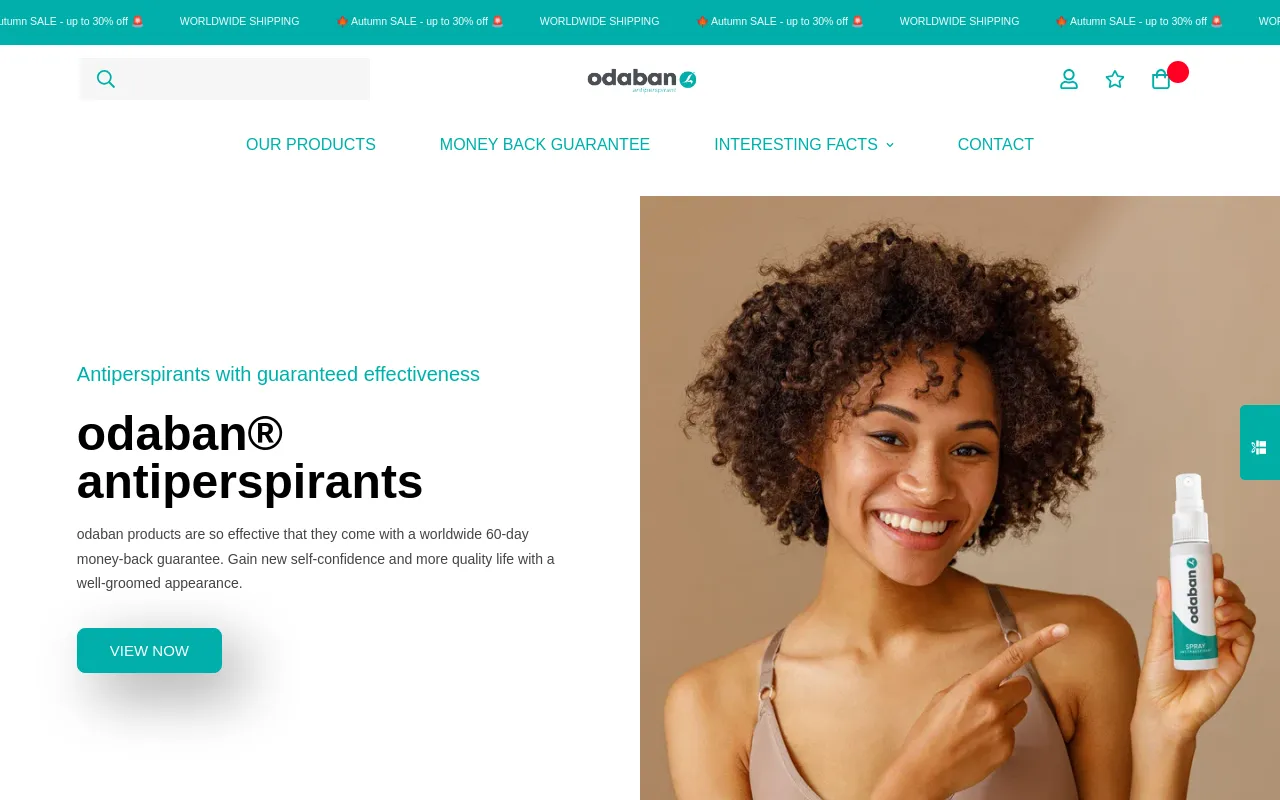Click the guaranteed effectiveness tagline text
This screenshot has width=1280, height=800.
point(278,374)
